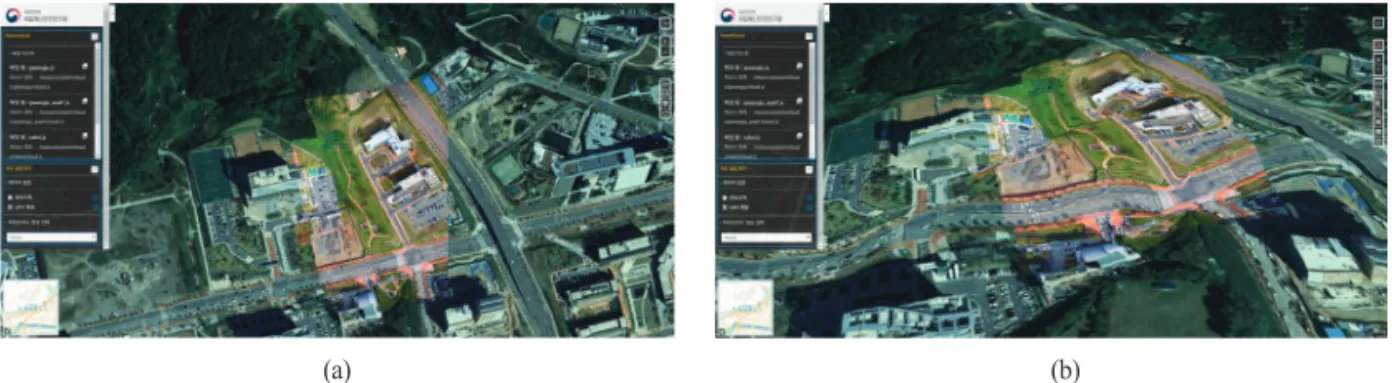Click the first file entry's icon in screenshot (a)
The height and width of the screenshot is (383, 1392).
click(x=85, y=67)
